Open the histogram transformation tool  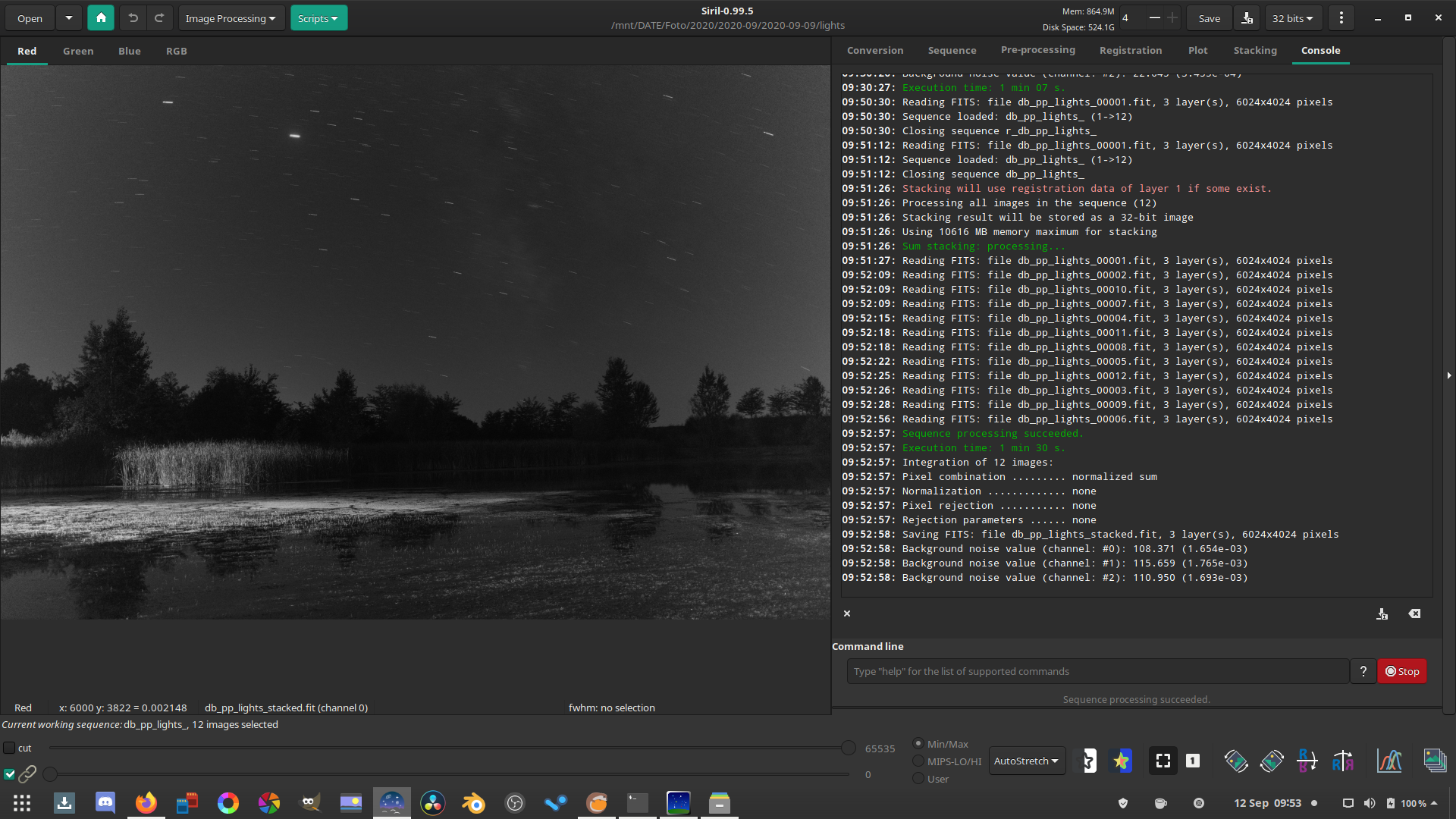click(x=1389, y=761)
